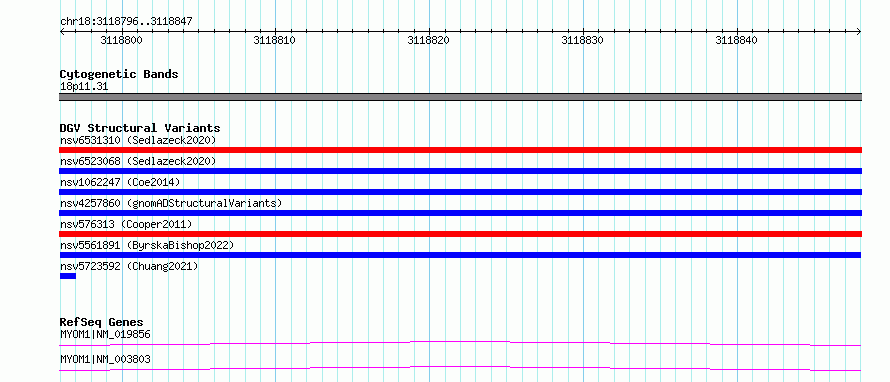Screen dimensions: 890x382
Task: Select the blue nsv4257860 variant bar
Action: click(x=460, y=213)
